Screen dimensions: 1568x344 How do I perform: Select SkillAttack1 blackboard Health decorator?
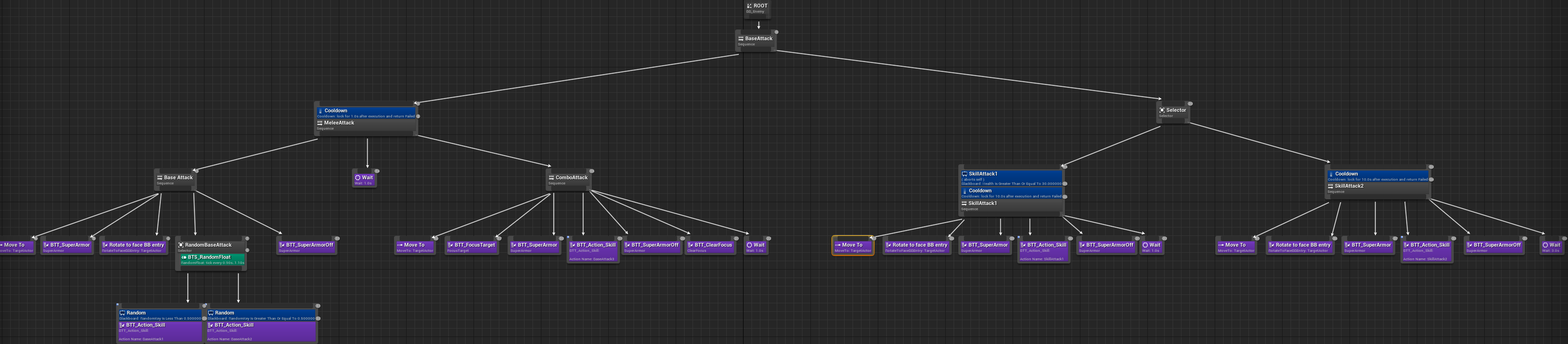coord(1011,178)
